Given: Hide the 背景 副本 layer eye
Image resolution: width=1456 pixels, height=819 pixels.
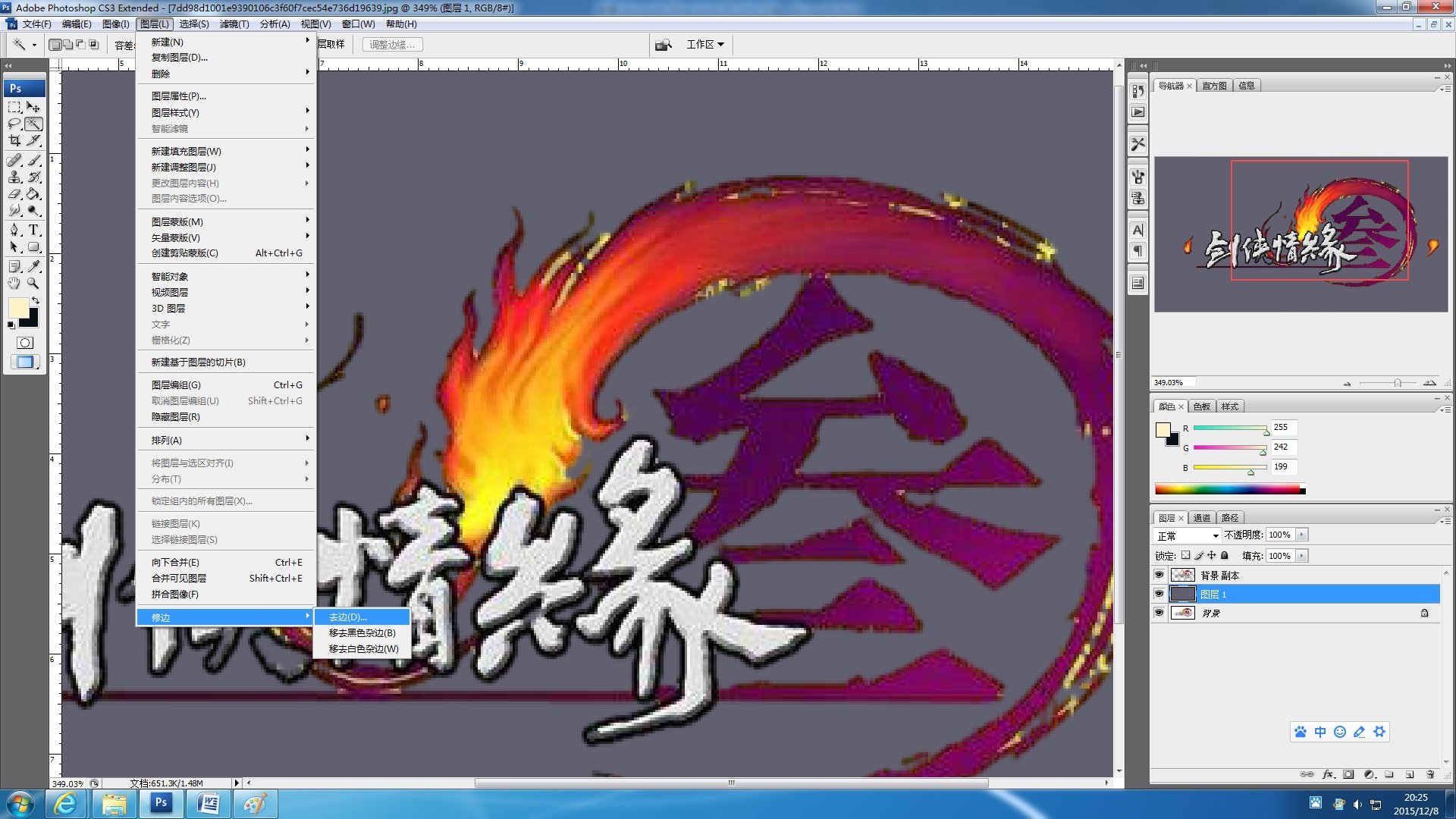Looking at the screenshot, I should [1159, 575].
